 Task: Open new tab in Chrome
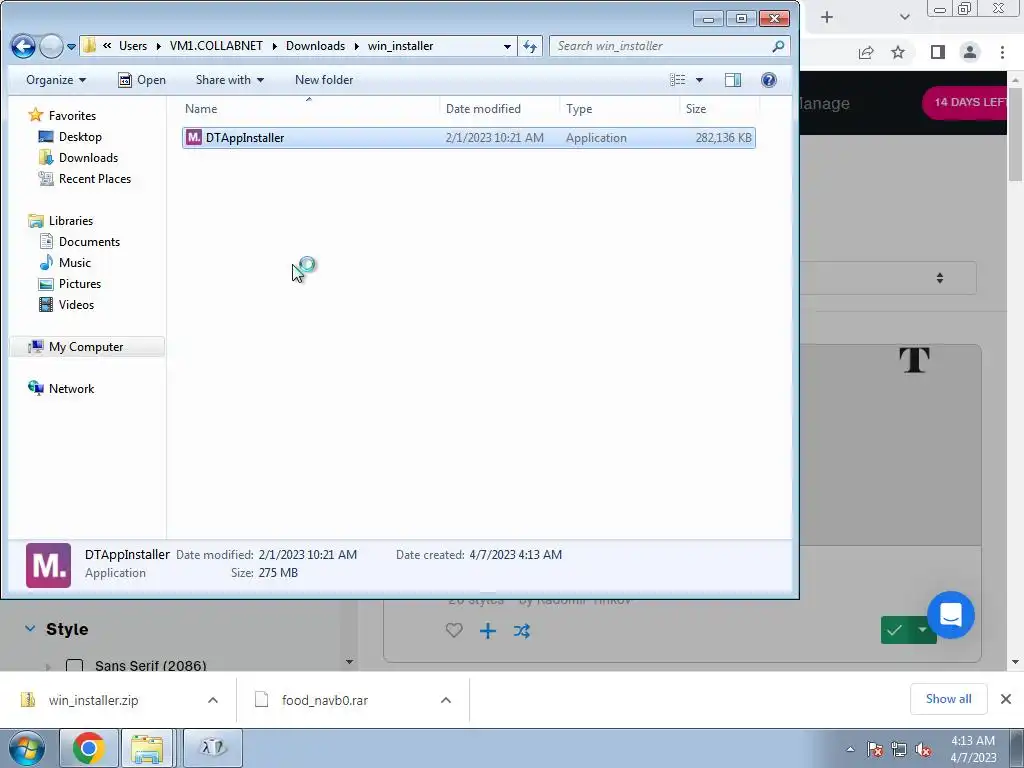click(827, 17)
